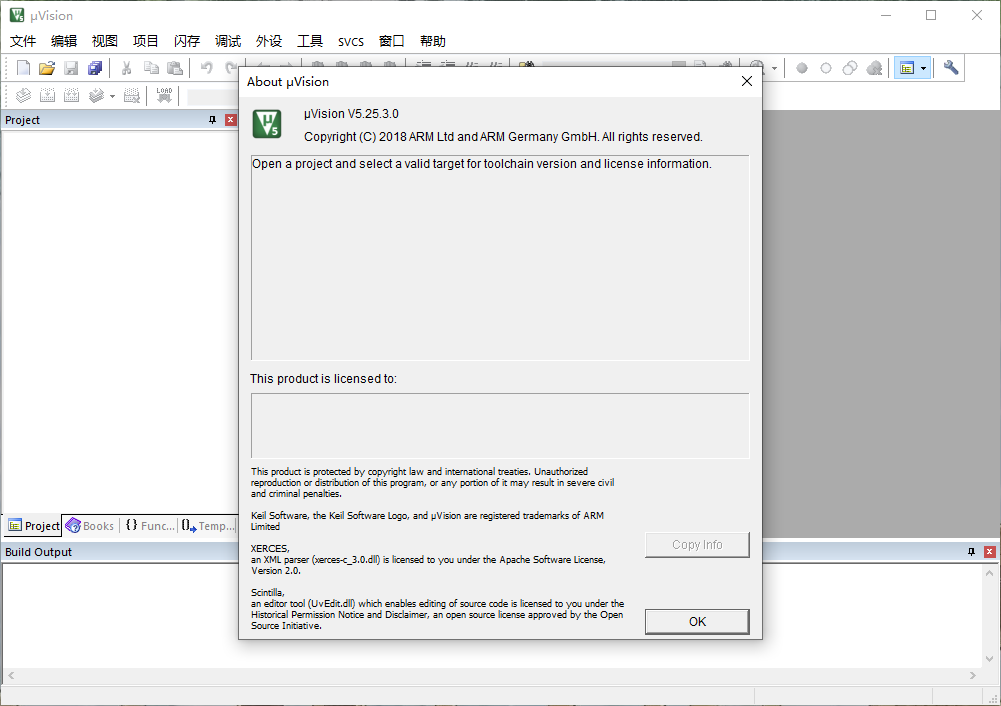The image size is (1001, 706).
Task: Click the Insert Breakpoint circle icon
Action: tap(802, 68)
